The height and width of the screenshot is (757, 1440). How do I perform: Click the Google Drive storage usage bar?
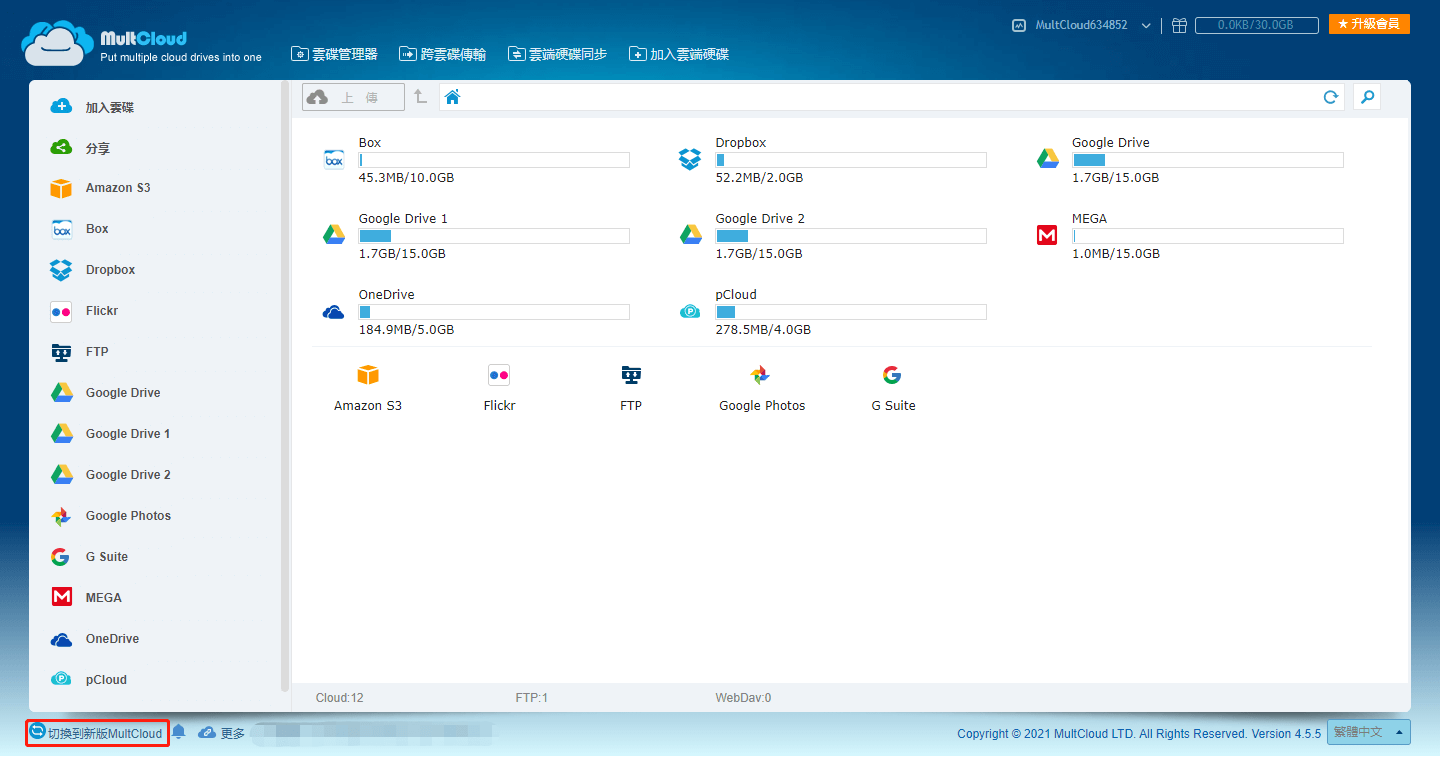1207,160
